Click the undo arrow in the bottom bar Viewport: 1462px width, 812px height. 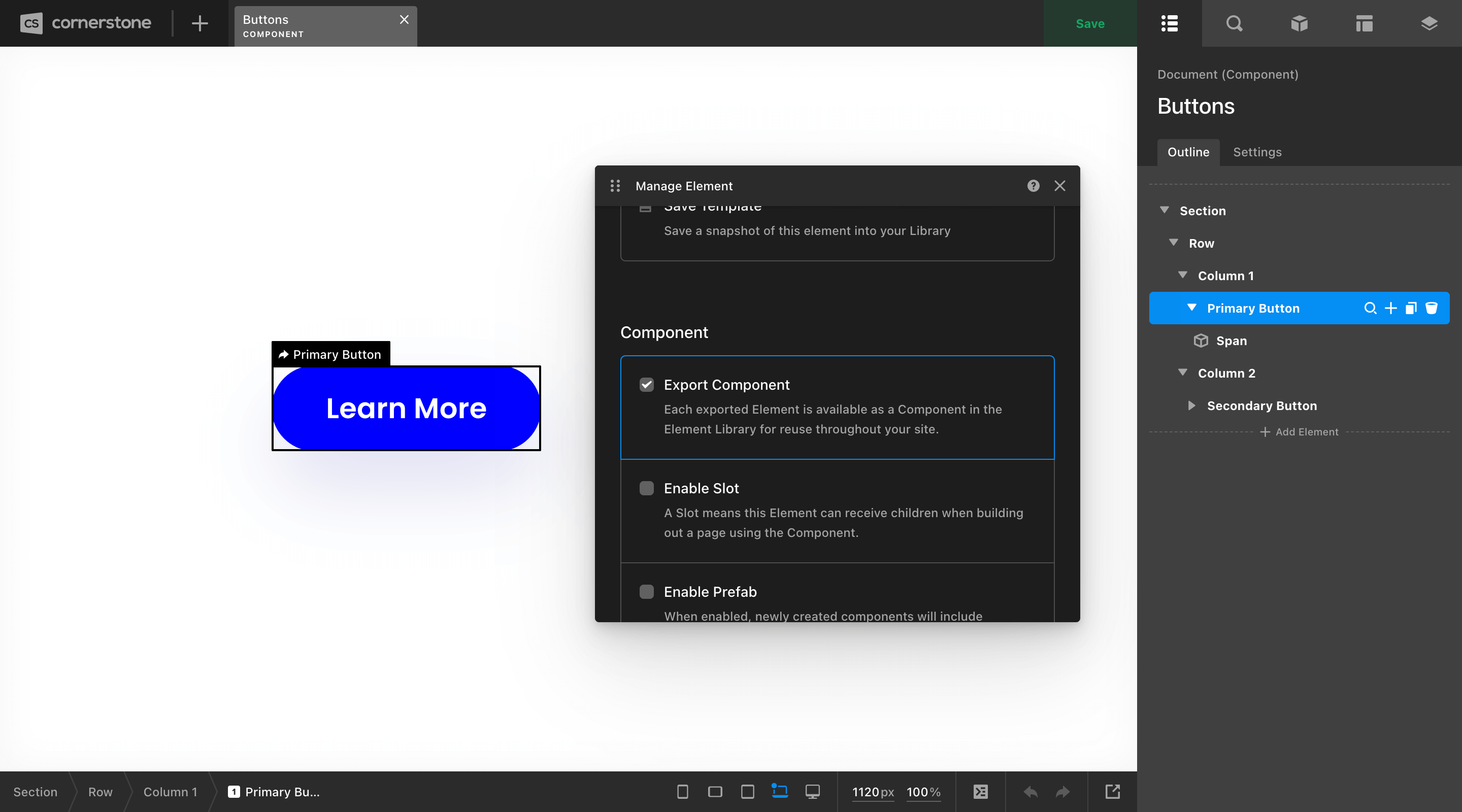point(1029,792)
